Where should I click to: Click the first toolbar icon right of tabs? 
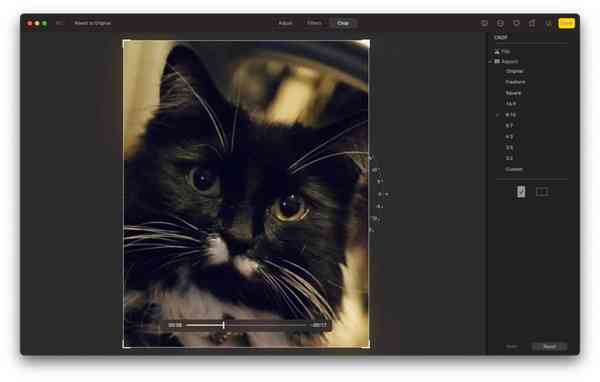(484, 23)
